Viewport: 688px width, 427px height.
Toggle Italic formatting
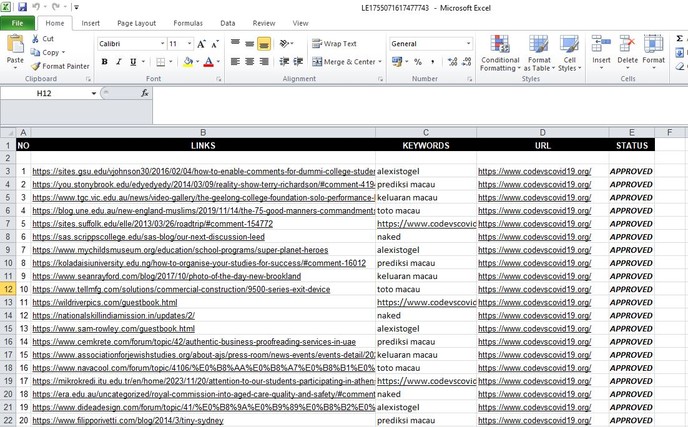tap(118, 62)
